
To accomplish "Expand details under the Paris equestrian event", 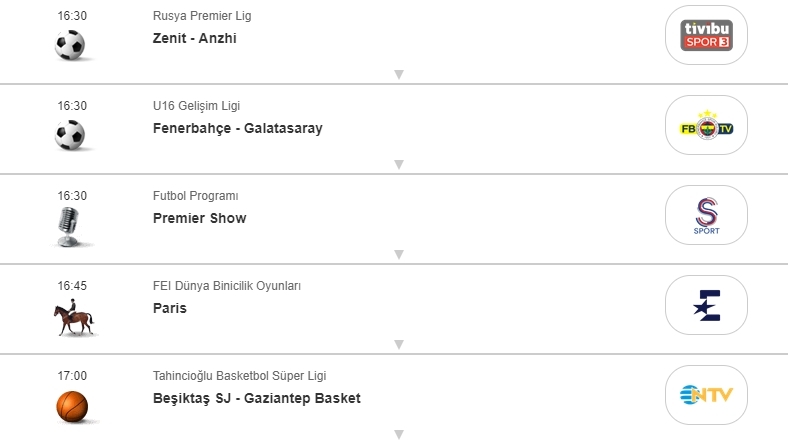I will pyautogui.click(x=398, y=344).
